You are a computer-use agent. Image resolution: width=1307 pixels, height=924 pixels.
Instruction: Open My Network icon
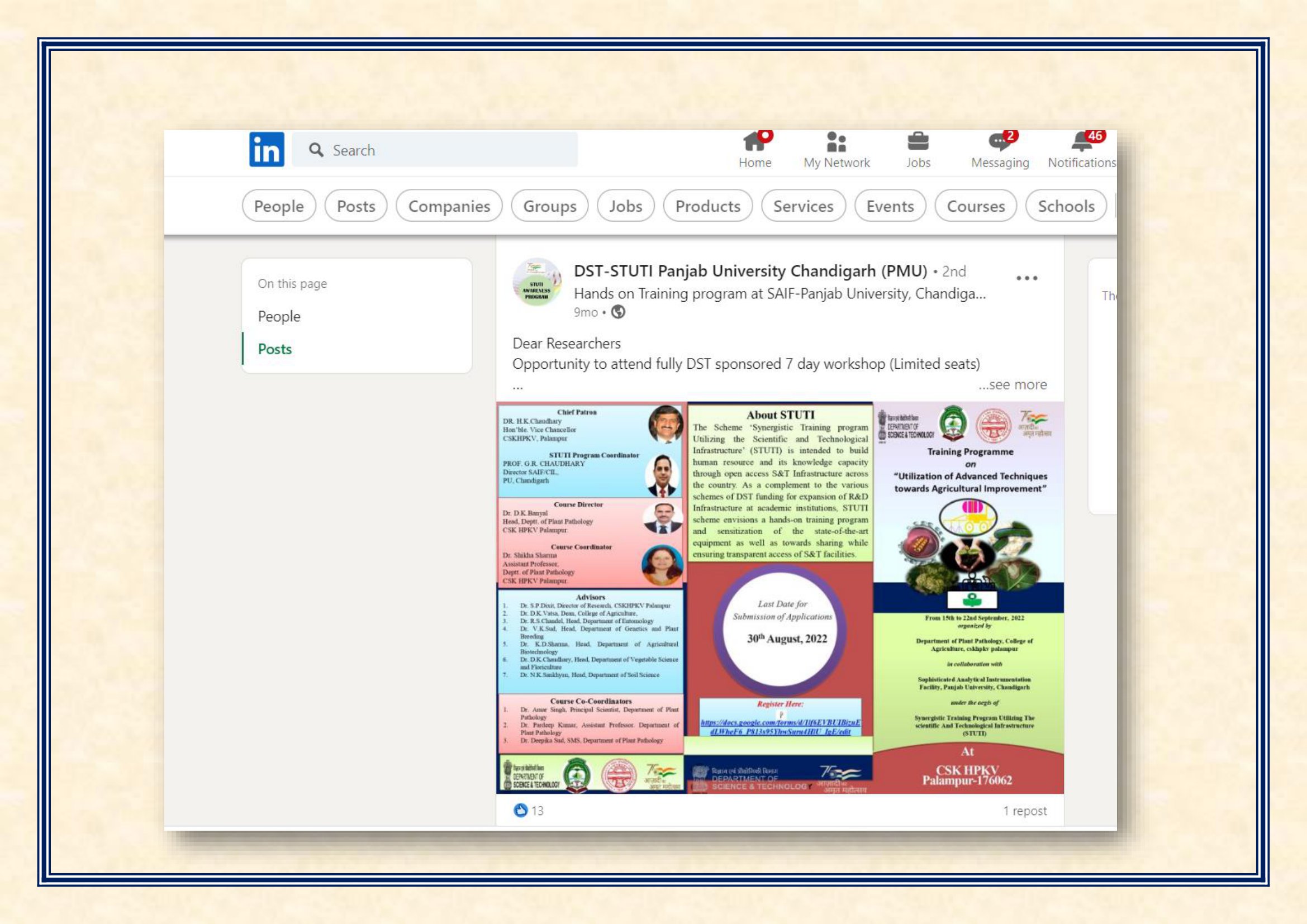coord(837,142)
